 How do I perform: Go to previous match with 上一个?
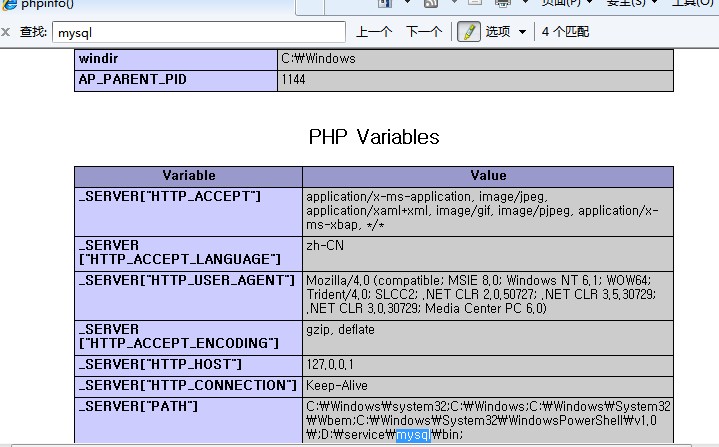(x=374, y=32)
